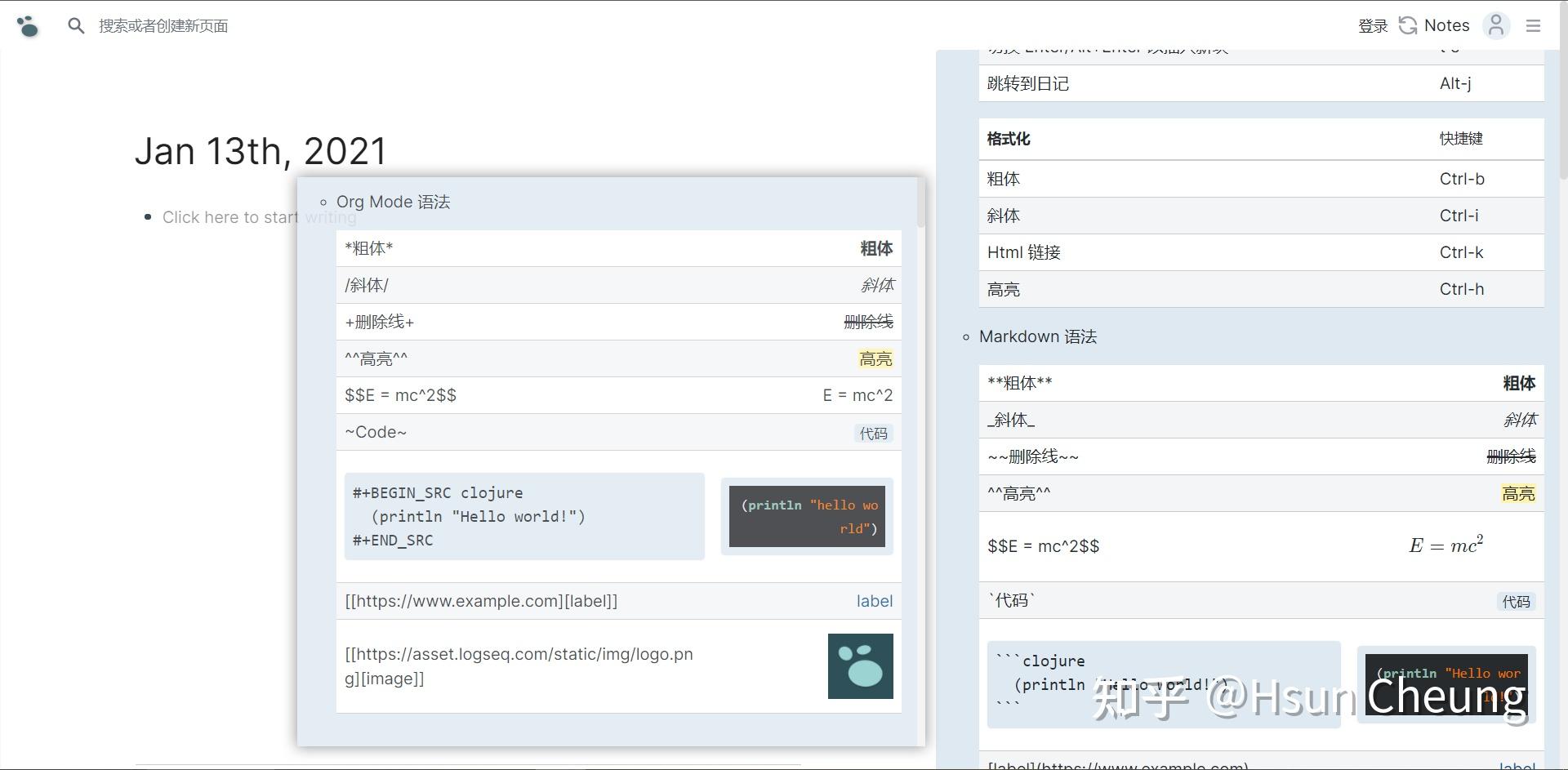1568x770 pixels.
Task: Open the user avatar menu
Action: tap(1496, 25)
